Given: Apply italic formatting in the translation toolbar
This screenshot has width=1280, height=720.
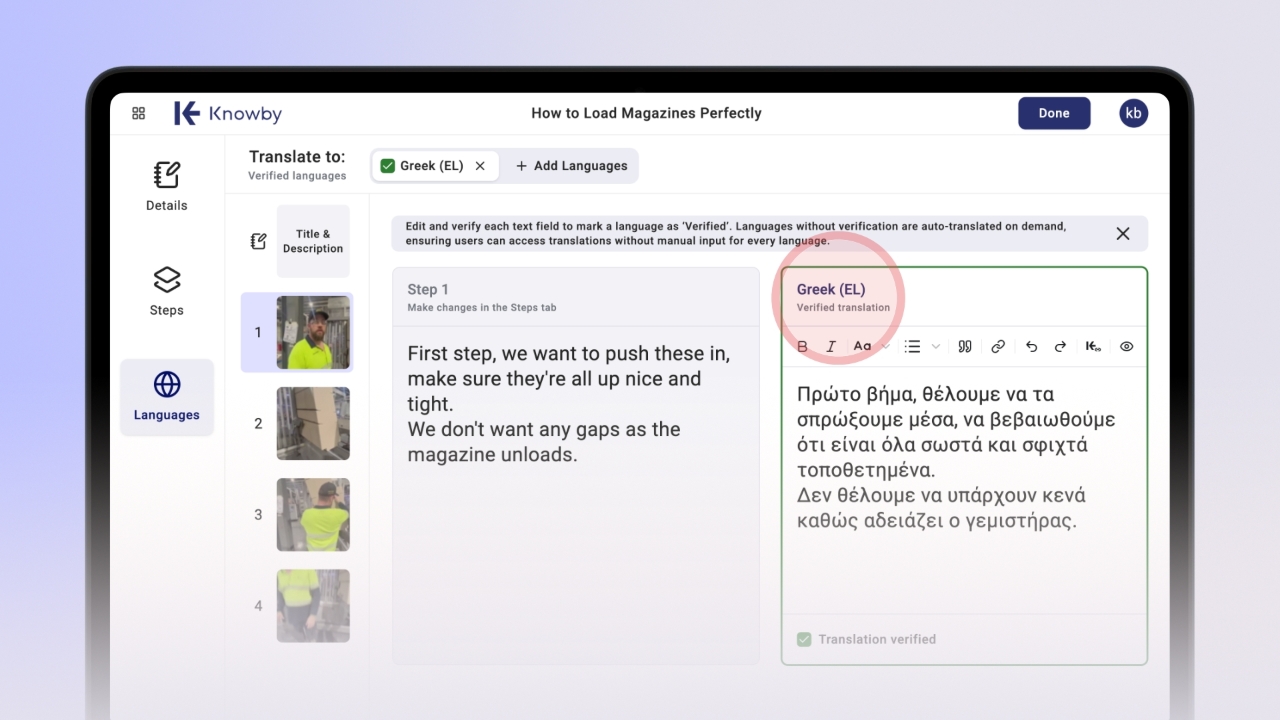Looking at the screenshot, I should tap(831, 347).
